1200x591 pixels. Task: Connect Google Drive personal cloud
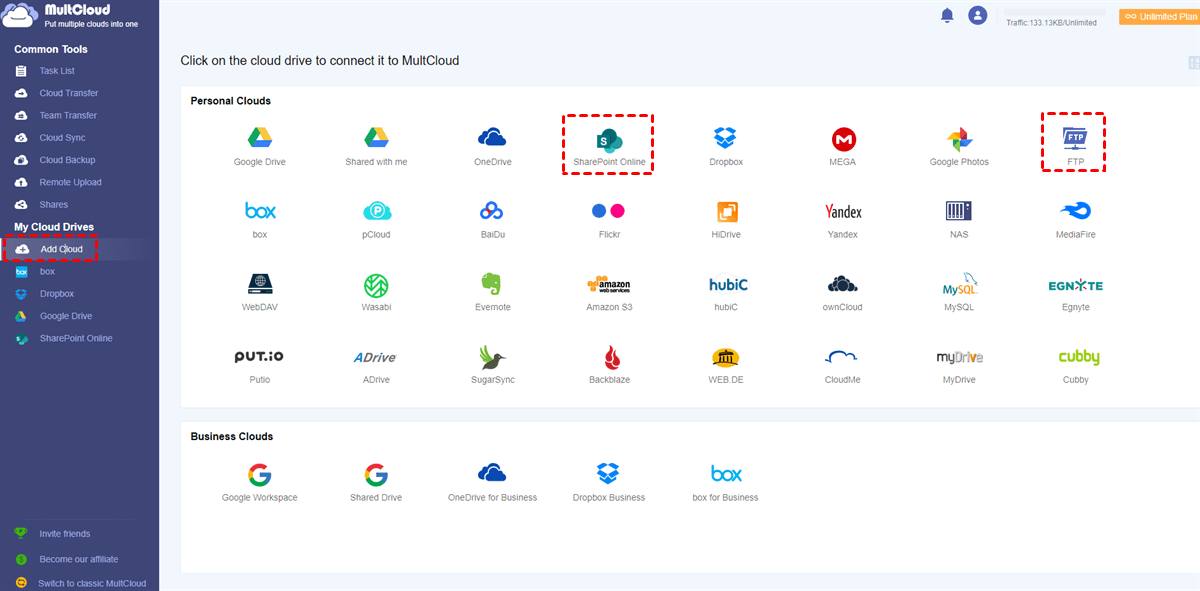tap(260, 146)
